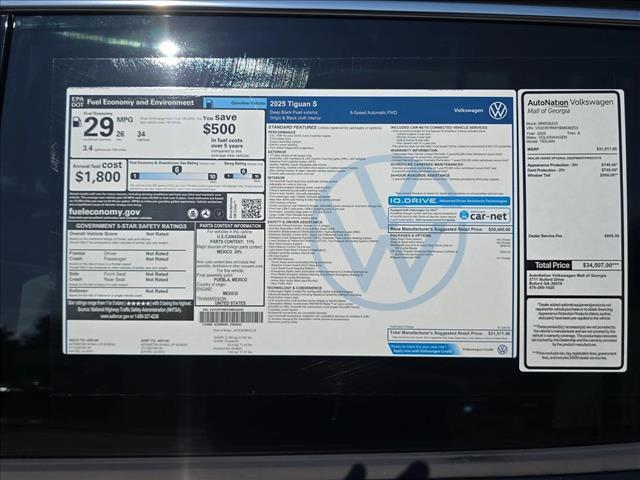Click the Total Price label
640x480 pixels.
pos(553,265)
